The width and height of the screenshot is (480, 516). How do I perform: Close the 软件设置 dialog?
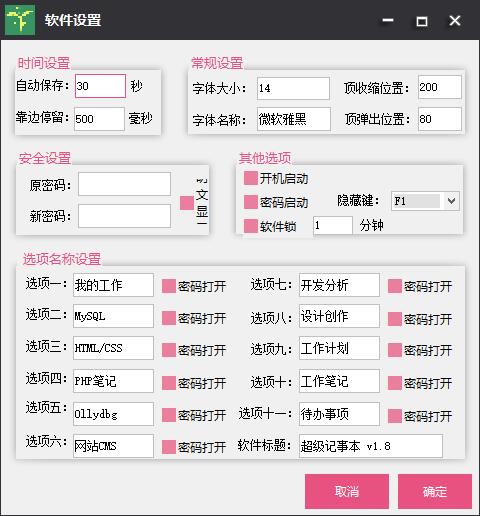click(x=455, y=21)
